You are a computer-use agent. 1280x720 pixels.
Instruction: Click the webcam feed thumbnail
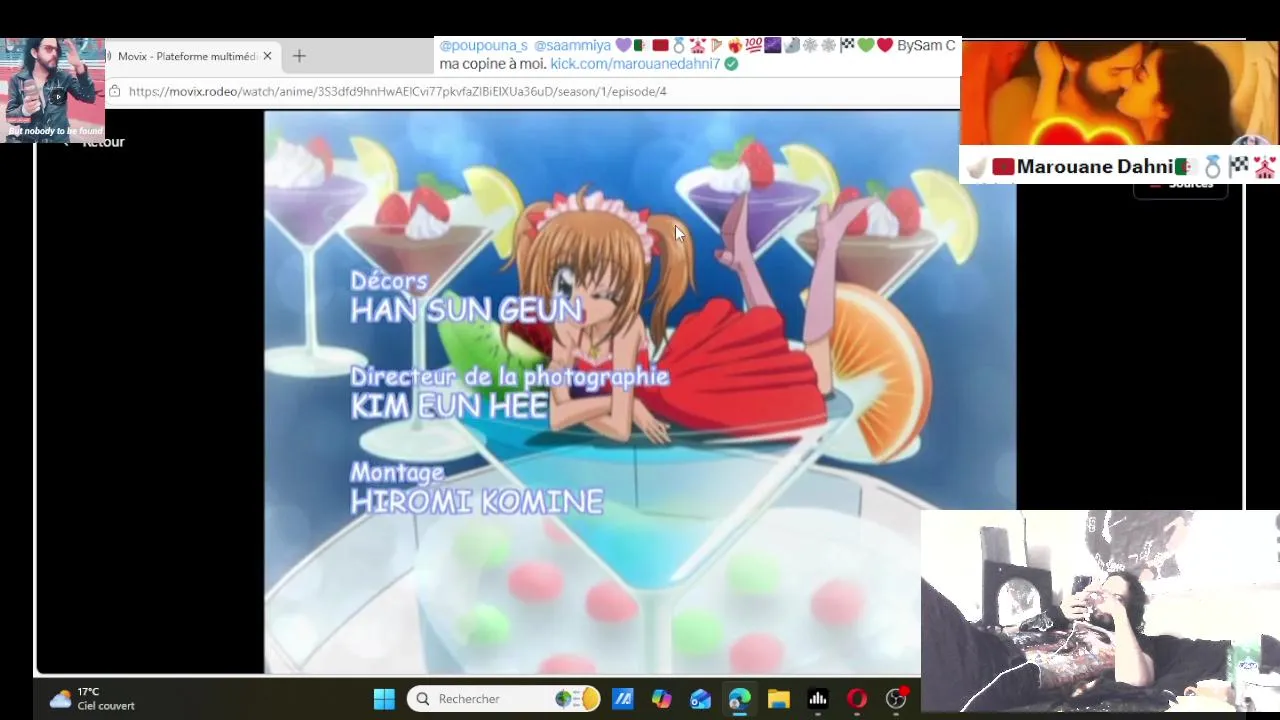click(1100, 611)
